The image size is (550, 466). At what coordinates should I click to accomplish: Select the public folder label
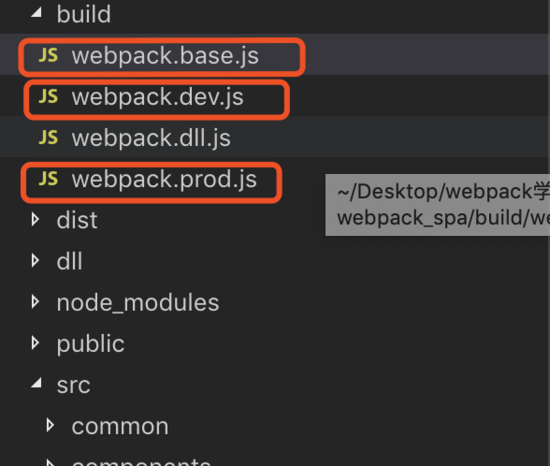pyautogui.click(x=90, y=344)
